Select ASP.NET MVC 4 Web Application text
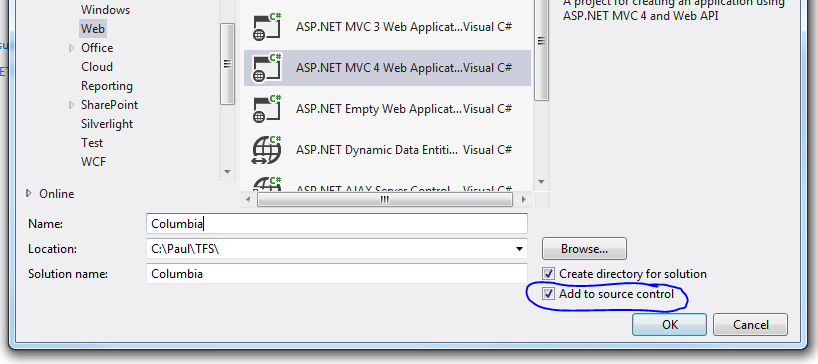Viewport: 818px width, 364px height. (x=379, y=68)
